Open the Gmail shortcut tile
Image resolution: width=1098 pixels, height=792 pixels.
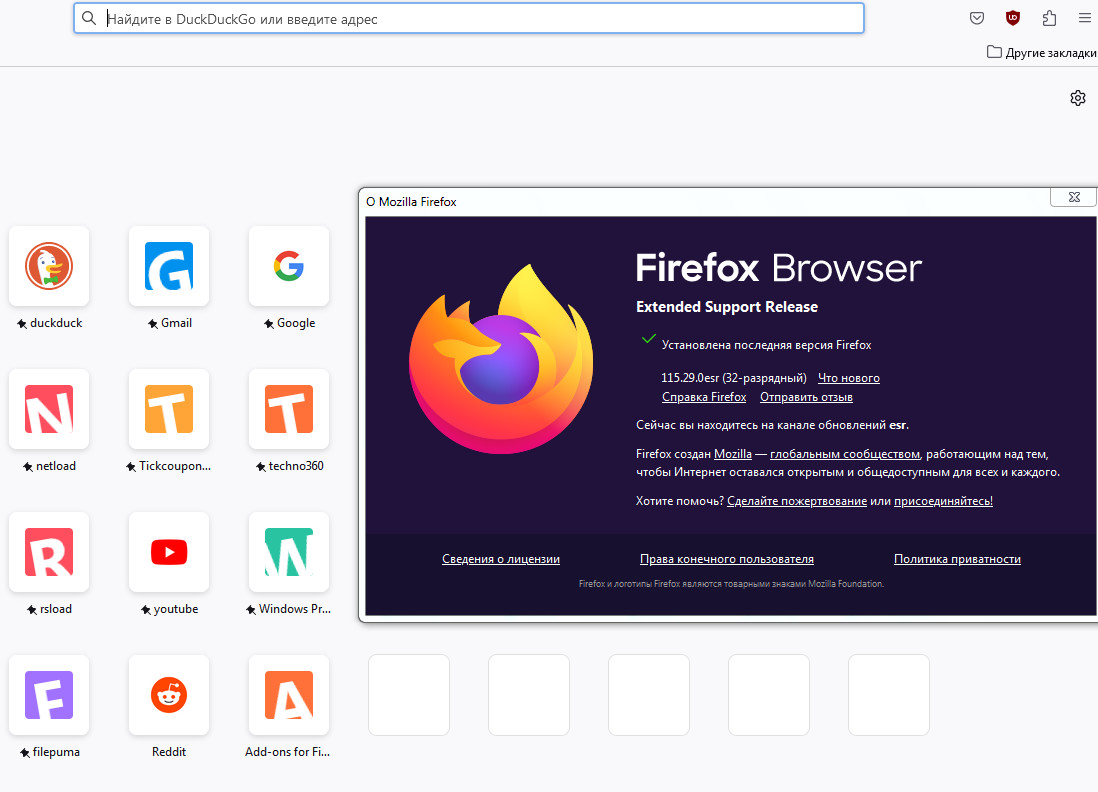[x=169, y=266]
